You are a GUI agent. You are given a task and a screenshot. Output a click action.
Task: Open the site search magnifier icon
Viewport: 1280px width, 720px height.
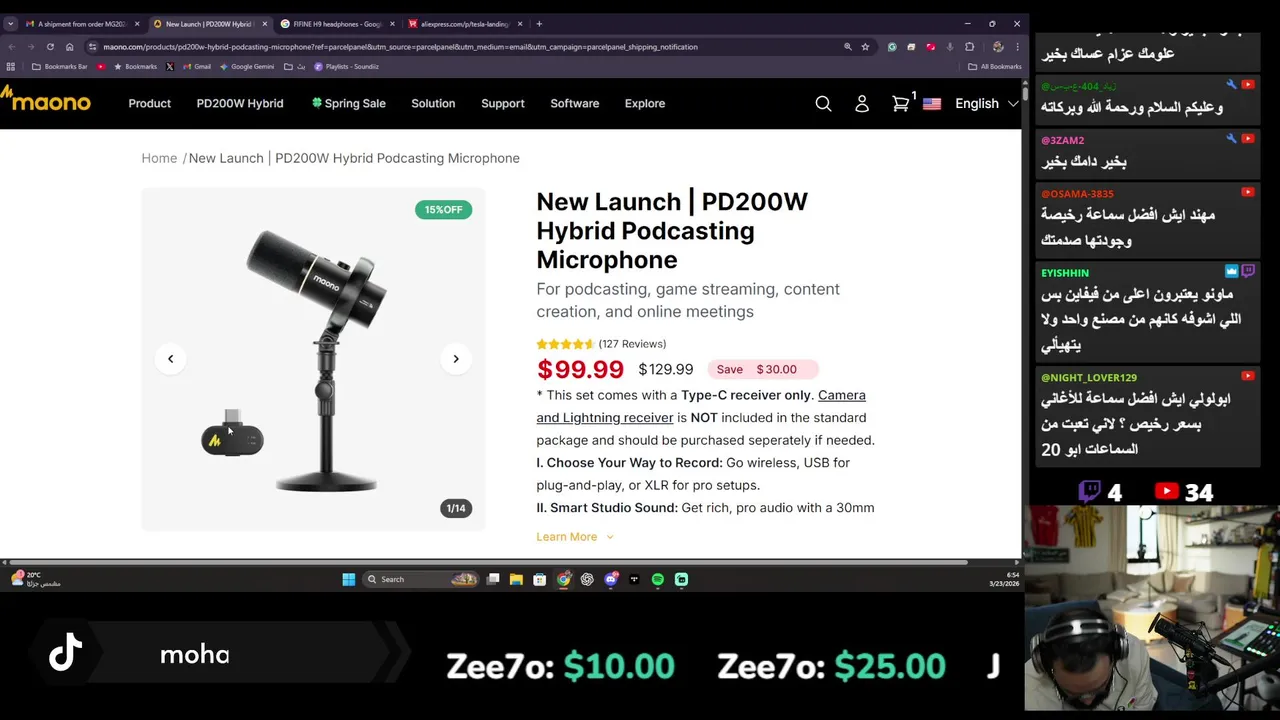click(x=823, y=104)
